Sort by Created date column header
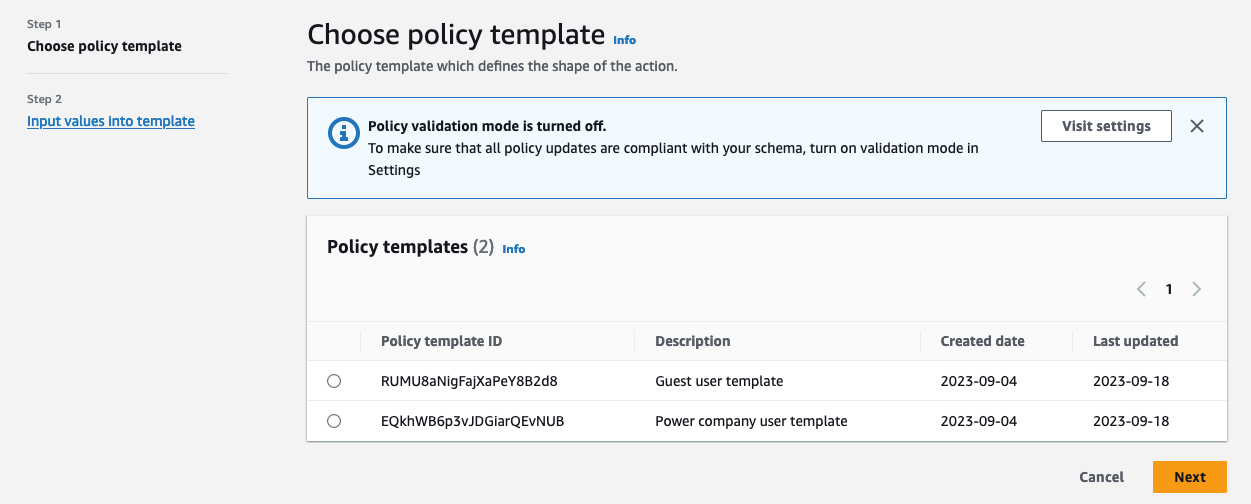This screenshot has height=504, width=1251. point(982,341)
